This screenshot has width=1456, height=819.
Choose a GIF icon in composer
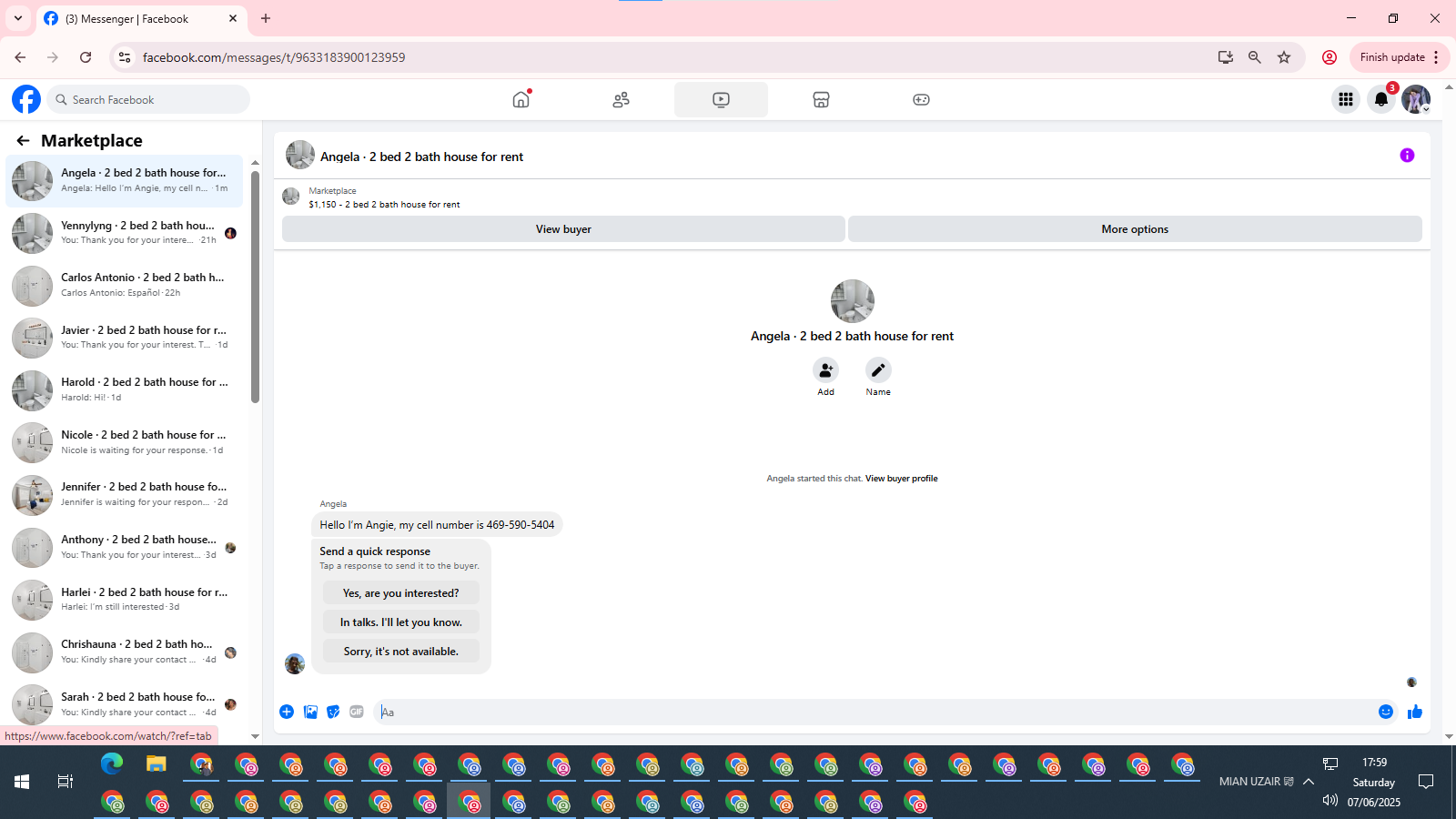point(357,712)
